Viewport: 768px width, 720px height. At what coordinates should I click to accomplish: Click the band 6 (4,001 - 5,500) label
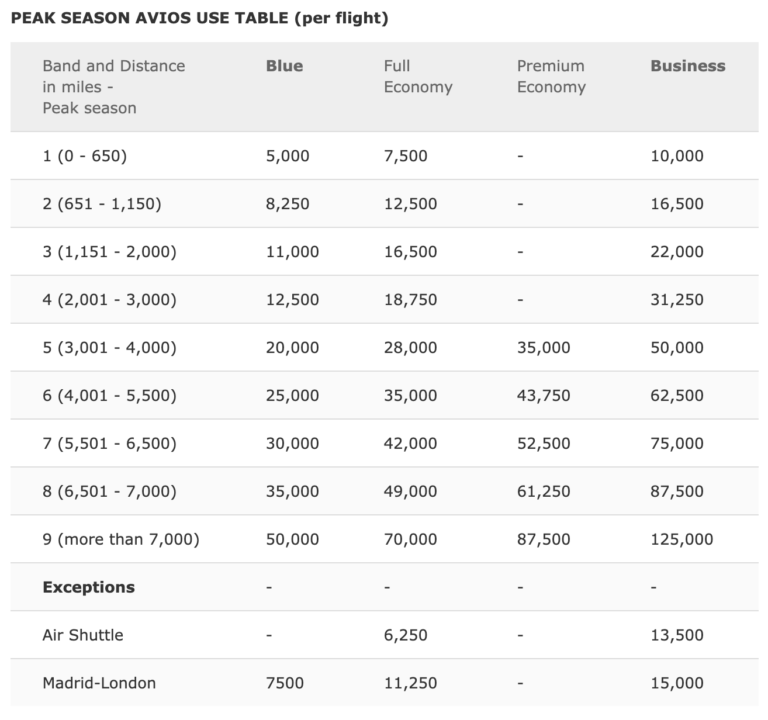point(109,395)
